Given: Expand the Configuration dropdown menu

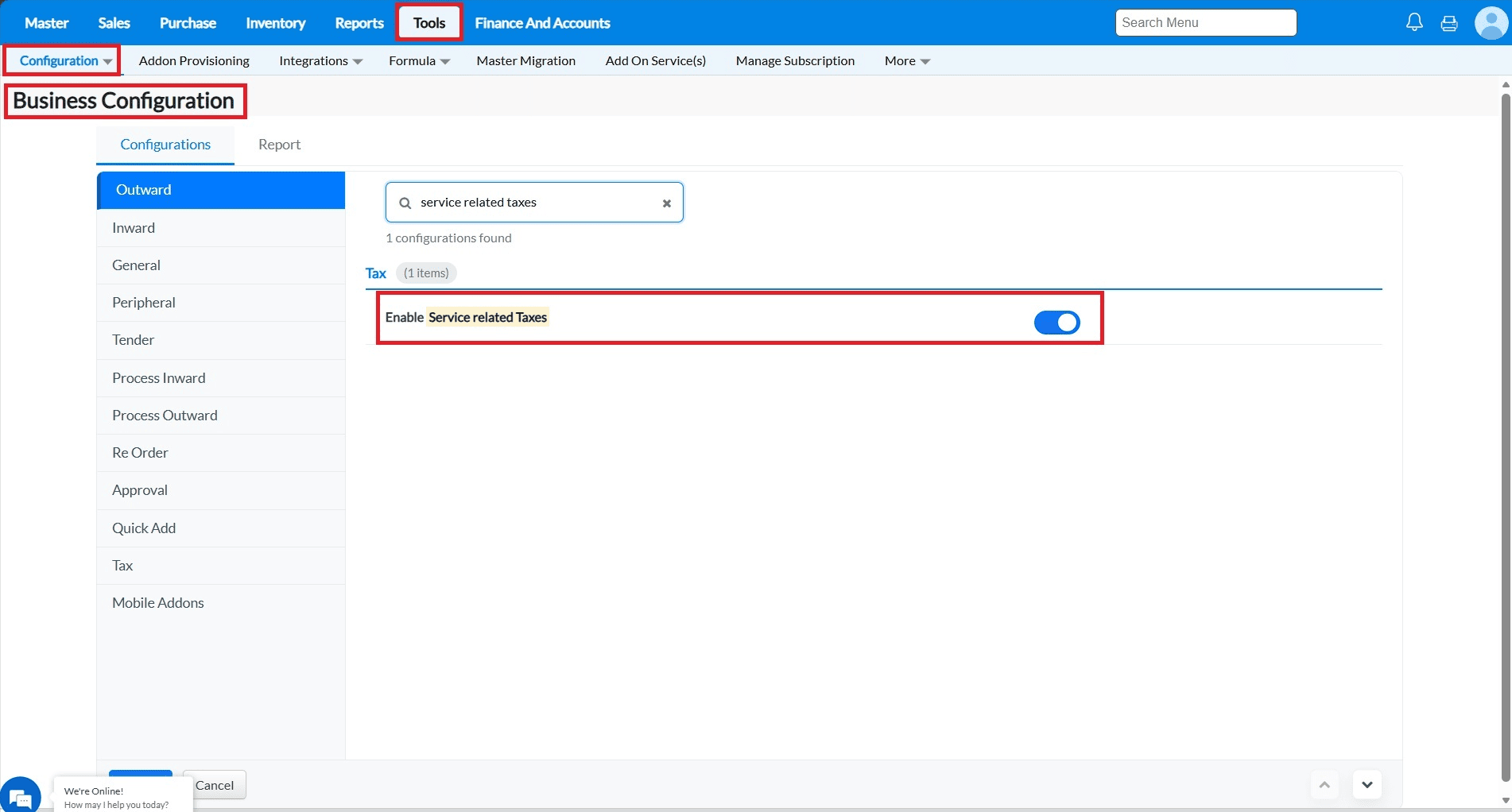Looking at the screenshot, I should pos(65,60).
